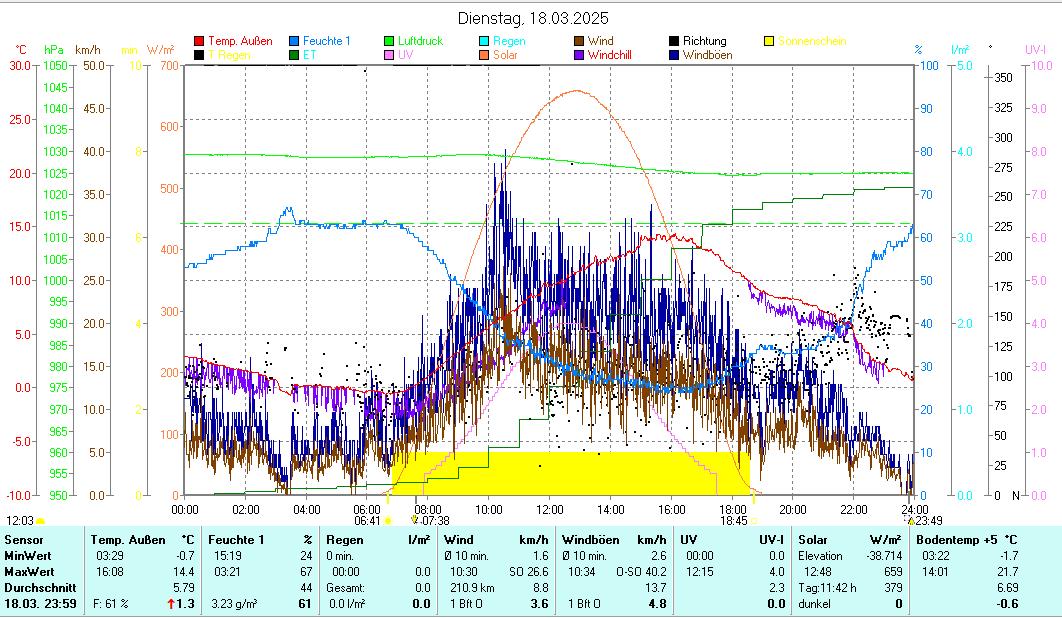Click the black Richtung legend swatch

point(674,41)
